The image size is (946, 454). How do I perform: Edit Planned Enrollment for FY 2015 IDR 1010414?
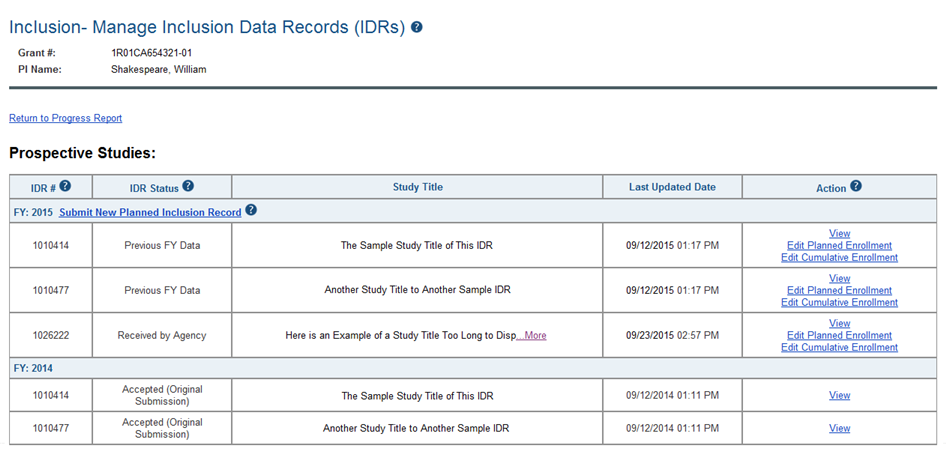tap(840, 246)
